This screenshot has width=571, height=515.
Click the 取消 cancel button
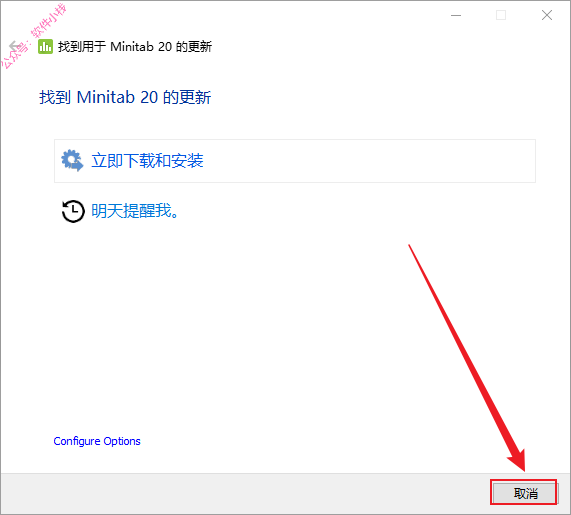pyautogui.click(x=524, y=493)
